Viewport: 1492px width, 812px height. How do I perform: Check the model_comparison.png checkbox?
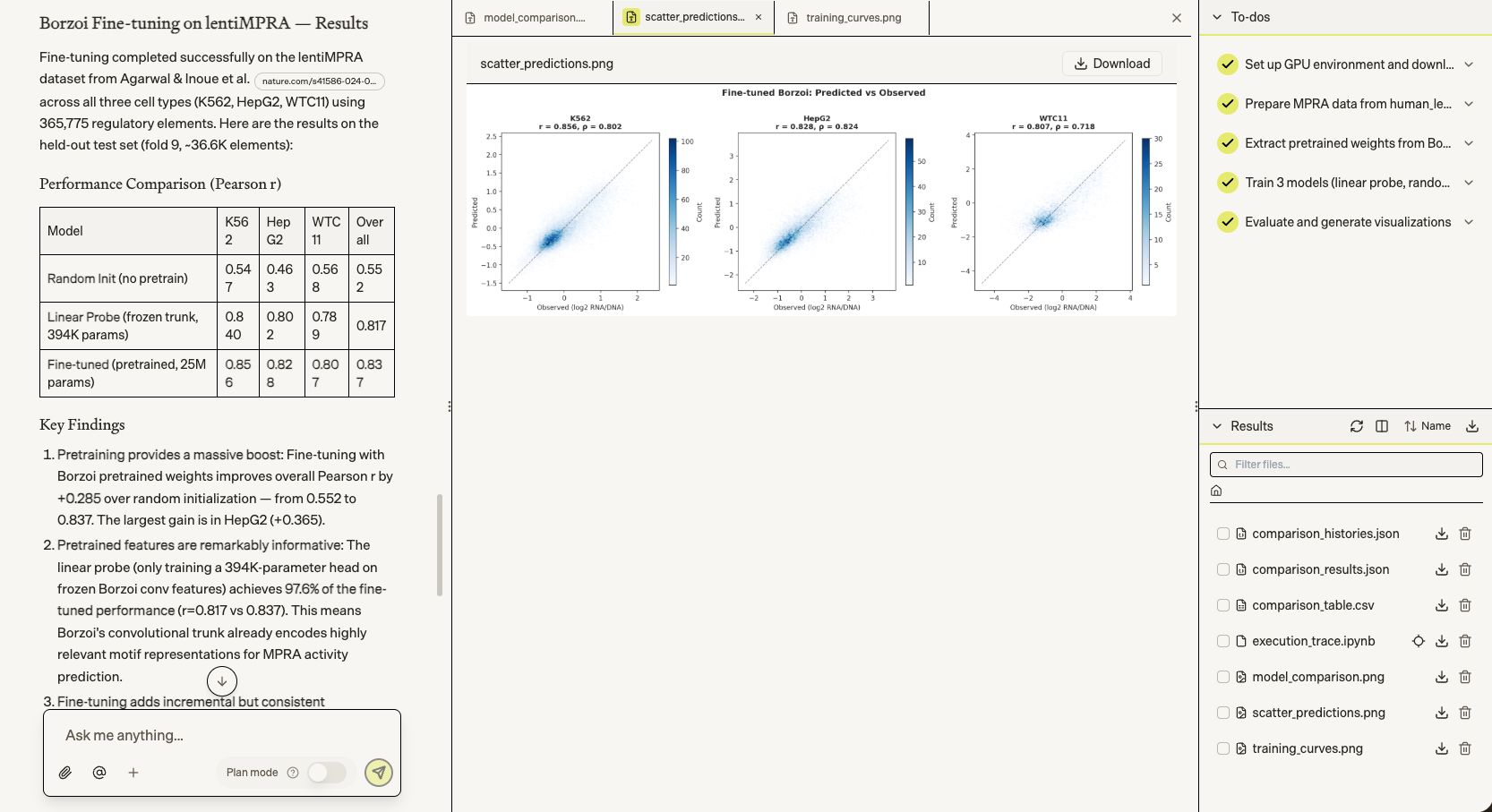click(x=1223, y=677)
